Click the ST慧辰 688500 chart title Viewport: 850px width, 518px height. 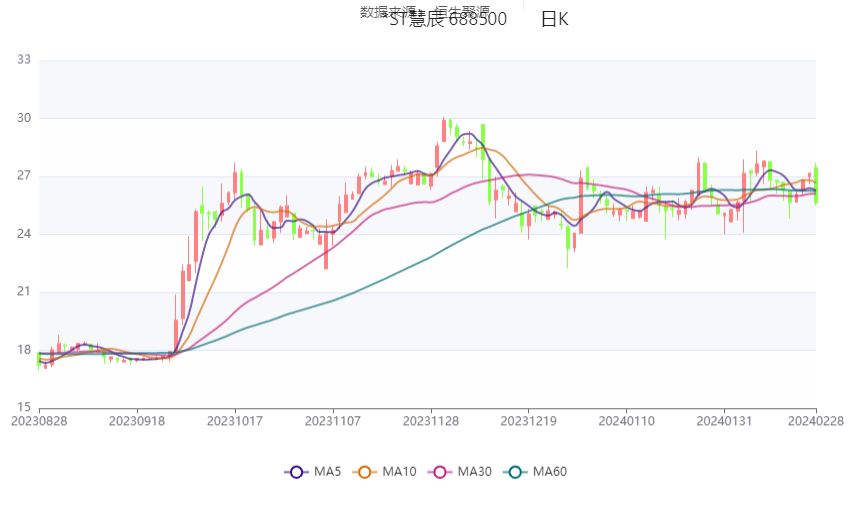pyautogui.click(x=448, y=19)
